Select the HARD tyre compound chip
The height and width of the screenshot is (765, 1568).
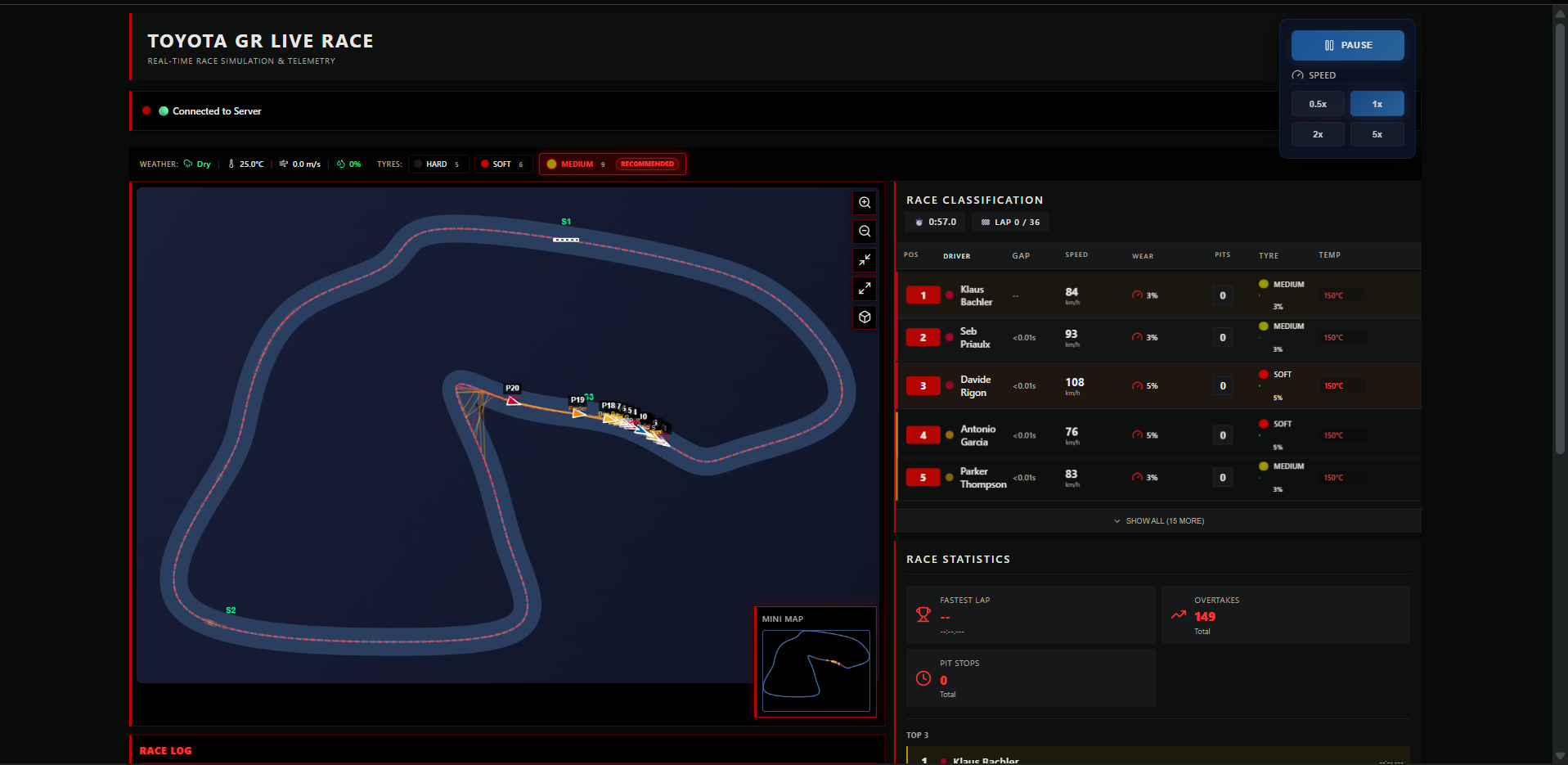pos(438,164)
